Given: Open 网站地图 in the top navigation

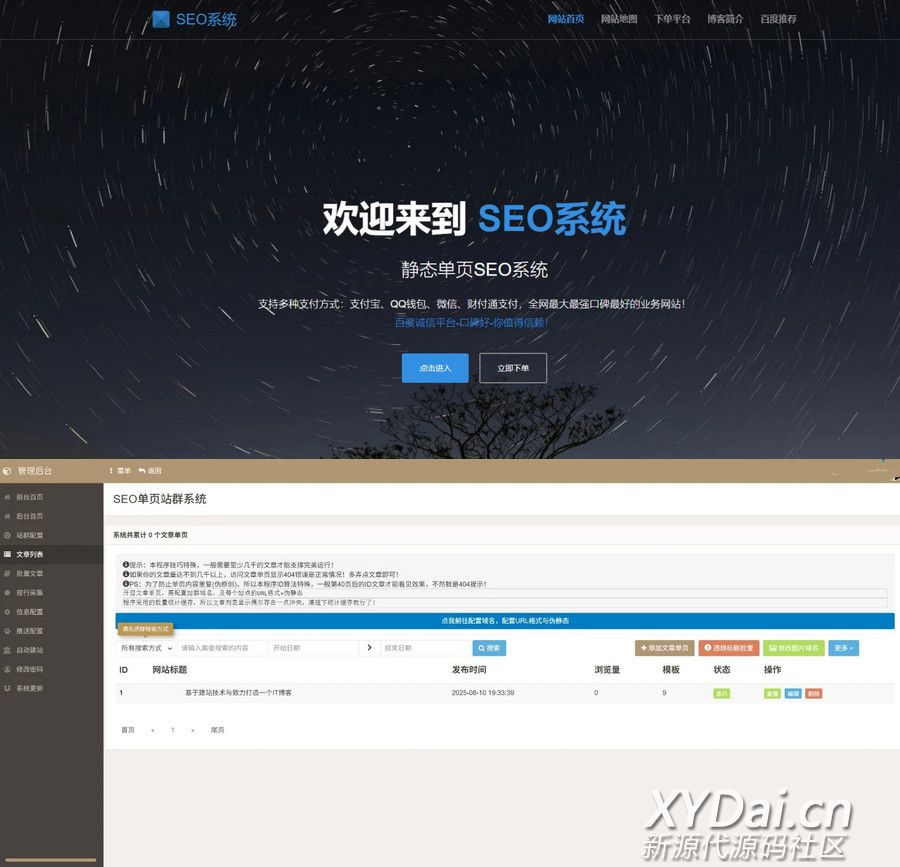Looking at the screenshot, I should (x=619, y=19).
